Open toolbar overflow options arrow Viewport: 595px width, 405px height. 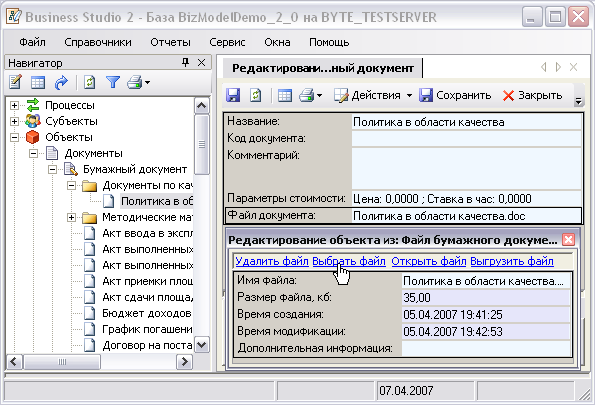pos(578,101)
